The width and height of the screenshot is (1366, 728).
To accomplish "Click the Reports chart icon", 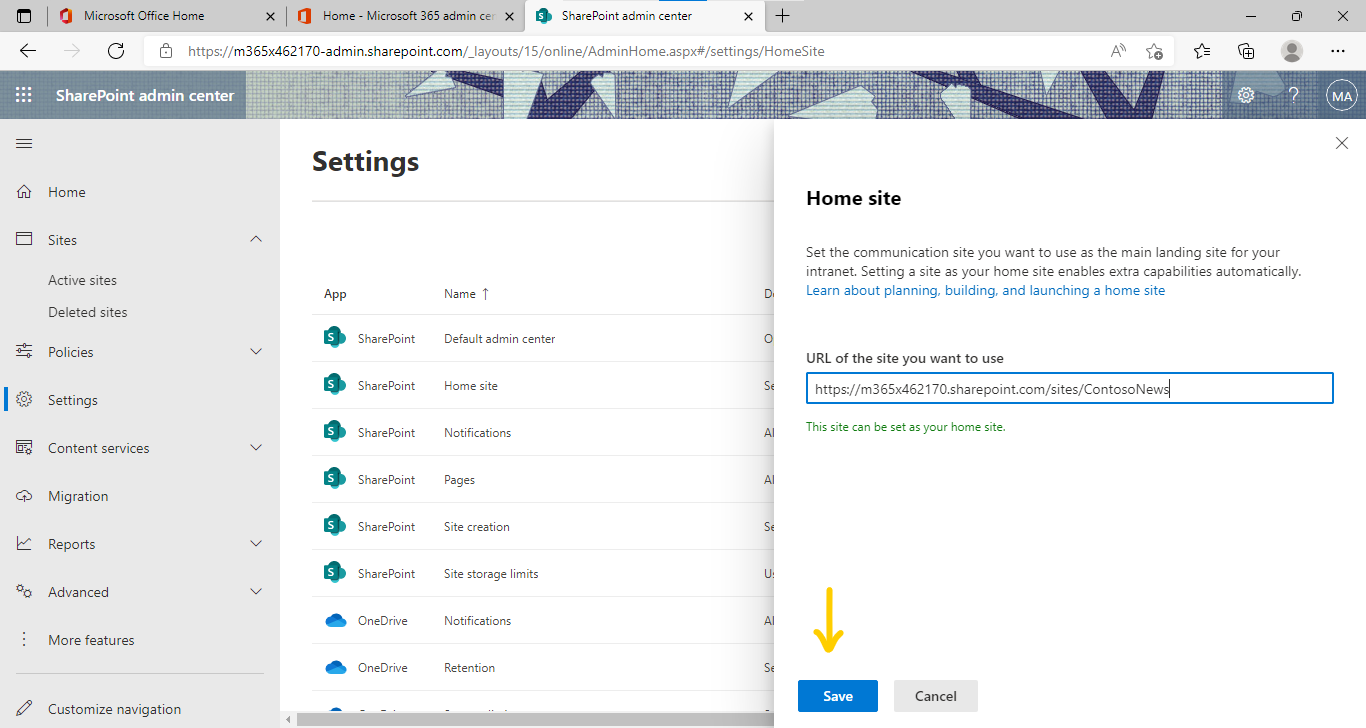I will pos(25,544).
